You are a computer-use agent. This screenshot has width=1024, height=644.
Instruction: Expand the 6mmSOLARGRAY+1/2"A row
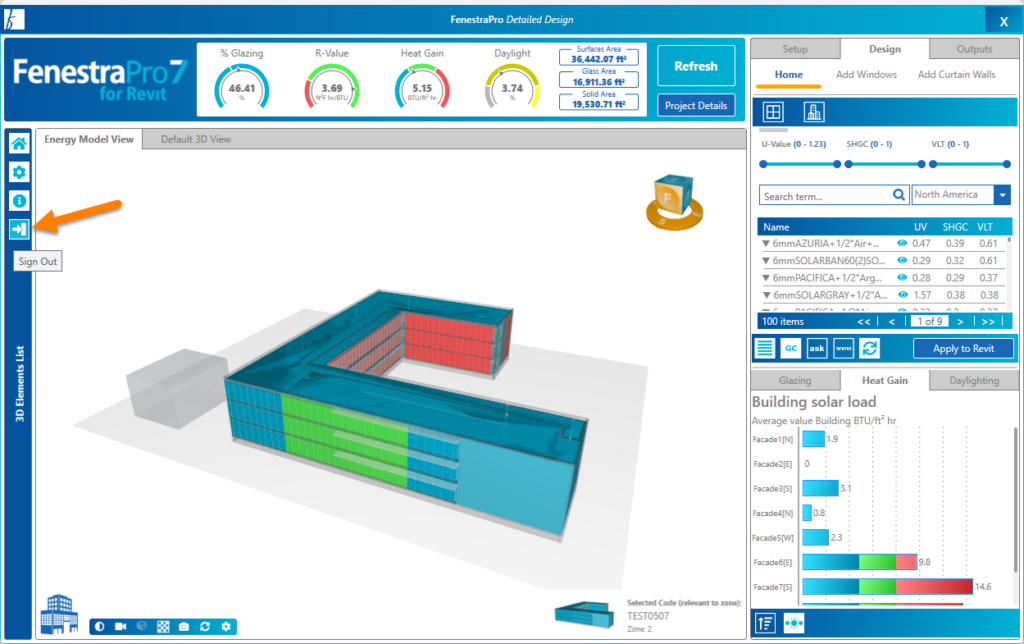[765, 295]
